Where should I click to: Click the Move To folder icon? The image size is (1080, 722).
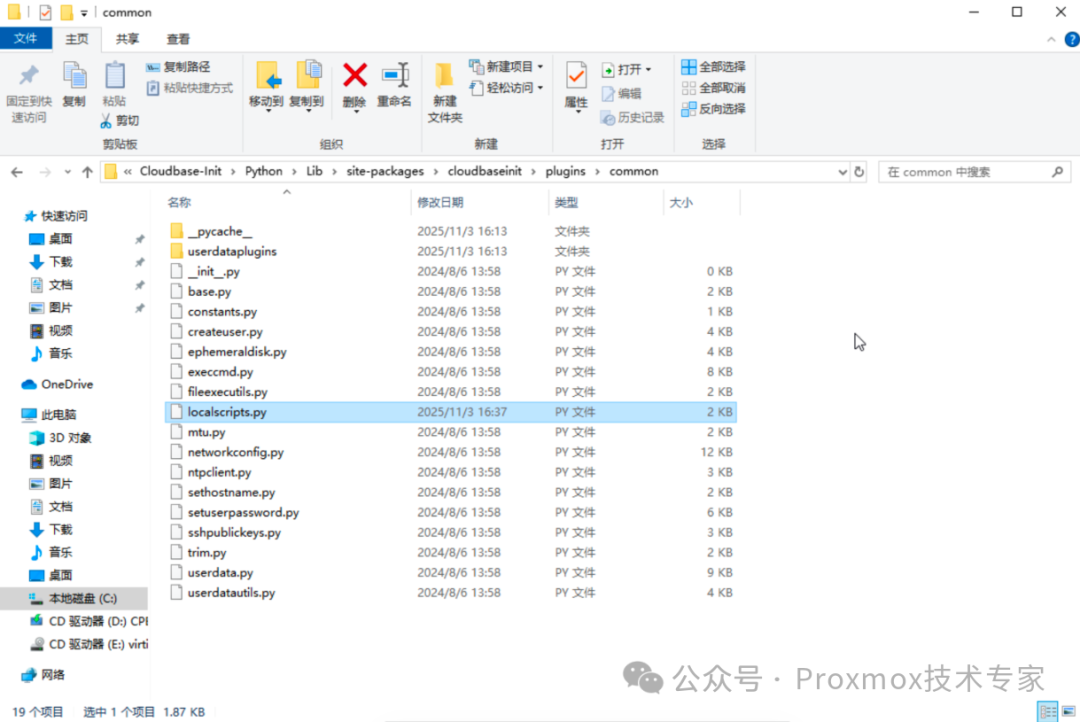[266, 76]
